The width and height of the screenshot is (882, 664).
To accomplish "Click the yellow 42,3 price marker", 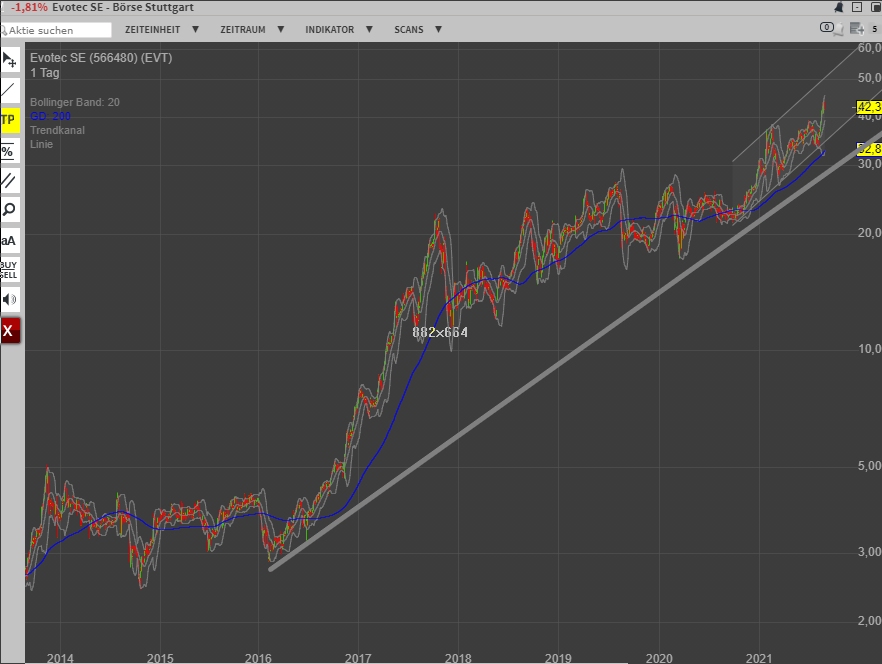I will [x=868, y=107].
